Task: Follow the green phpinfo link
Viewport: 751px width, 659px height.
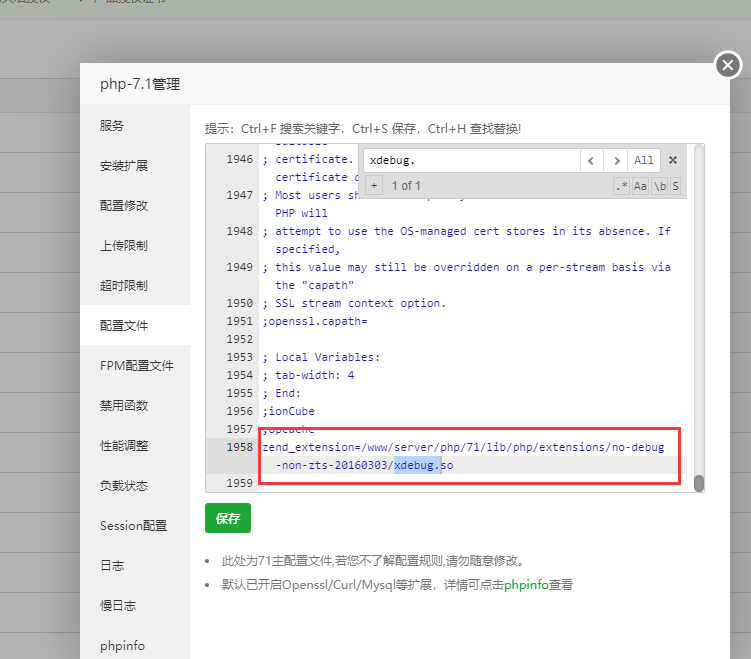Action: pyautogui.click(x=526, y=585)
